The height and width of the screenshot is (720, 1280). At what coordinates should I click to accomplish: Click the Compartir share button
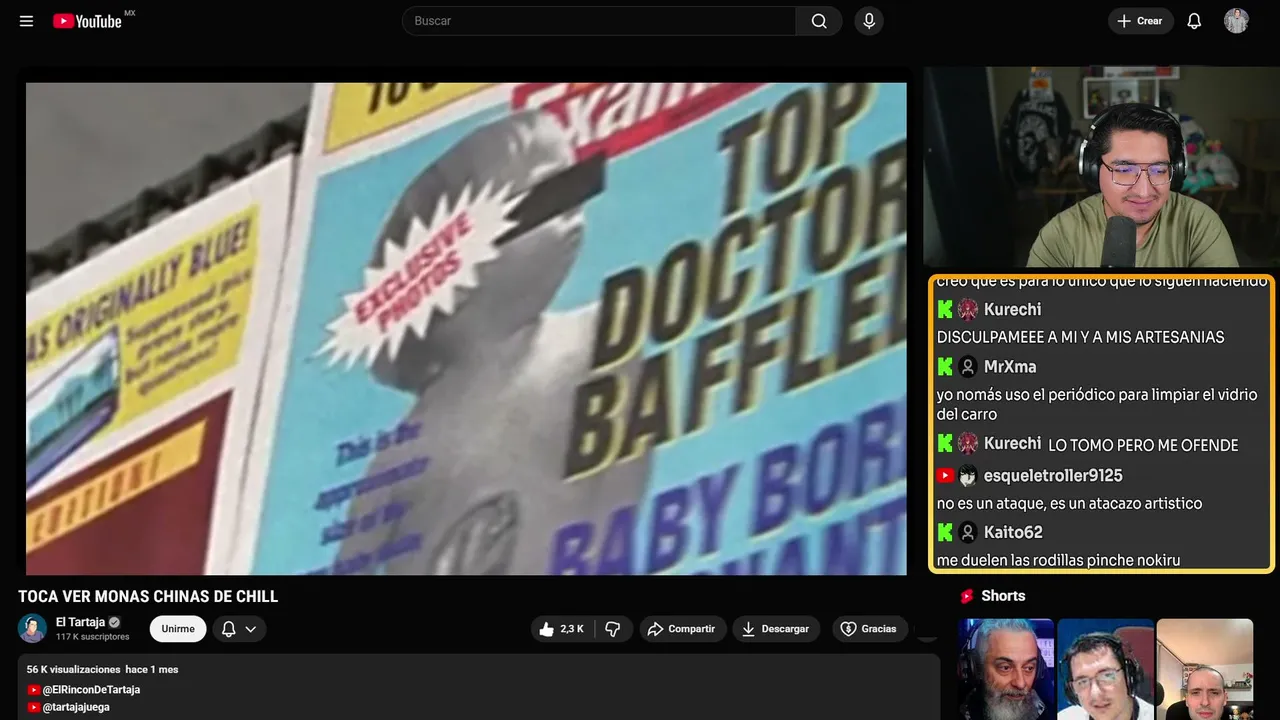(x=681, y=629)
